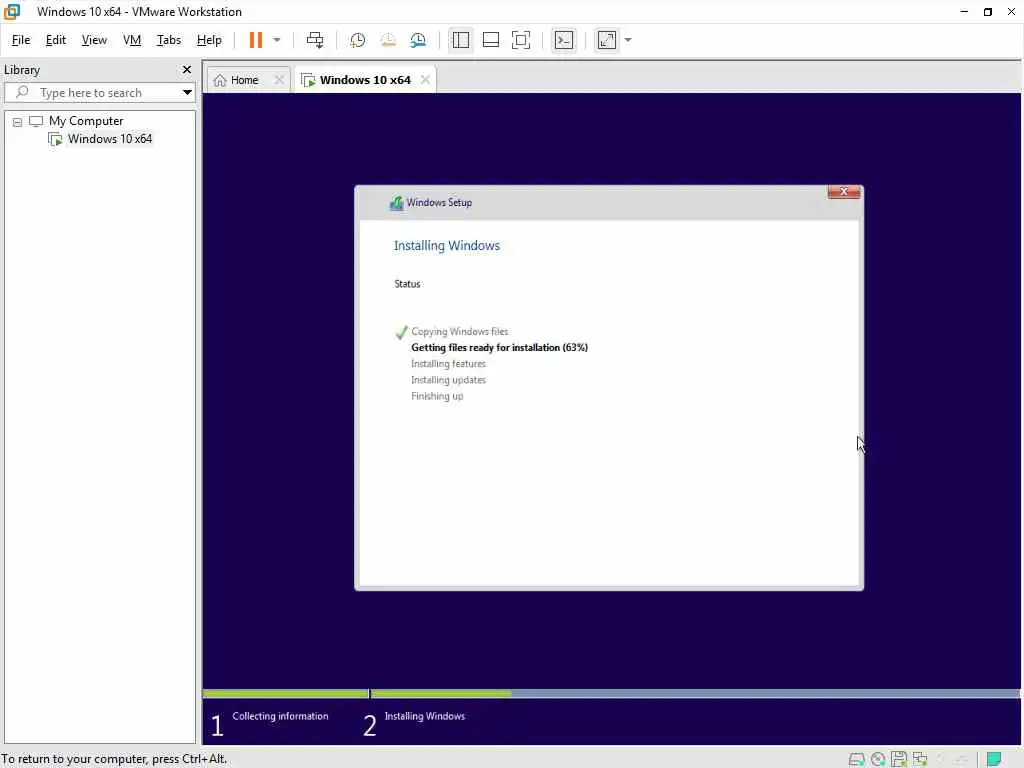
Task: Open the console view icon
Action: click(x=564, y=40)
